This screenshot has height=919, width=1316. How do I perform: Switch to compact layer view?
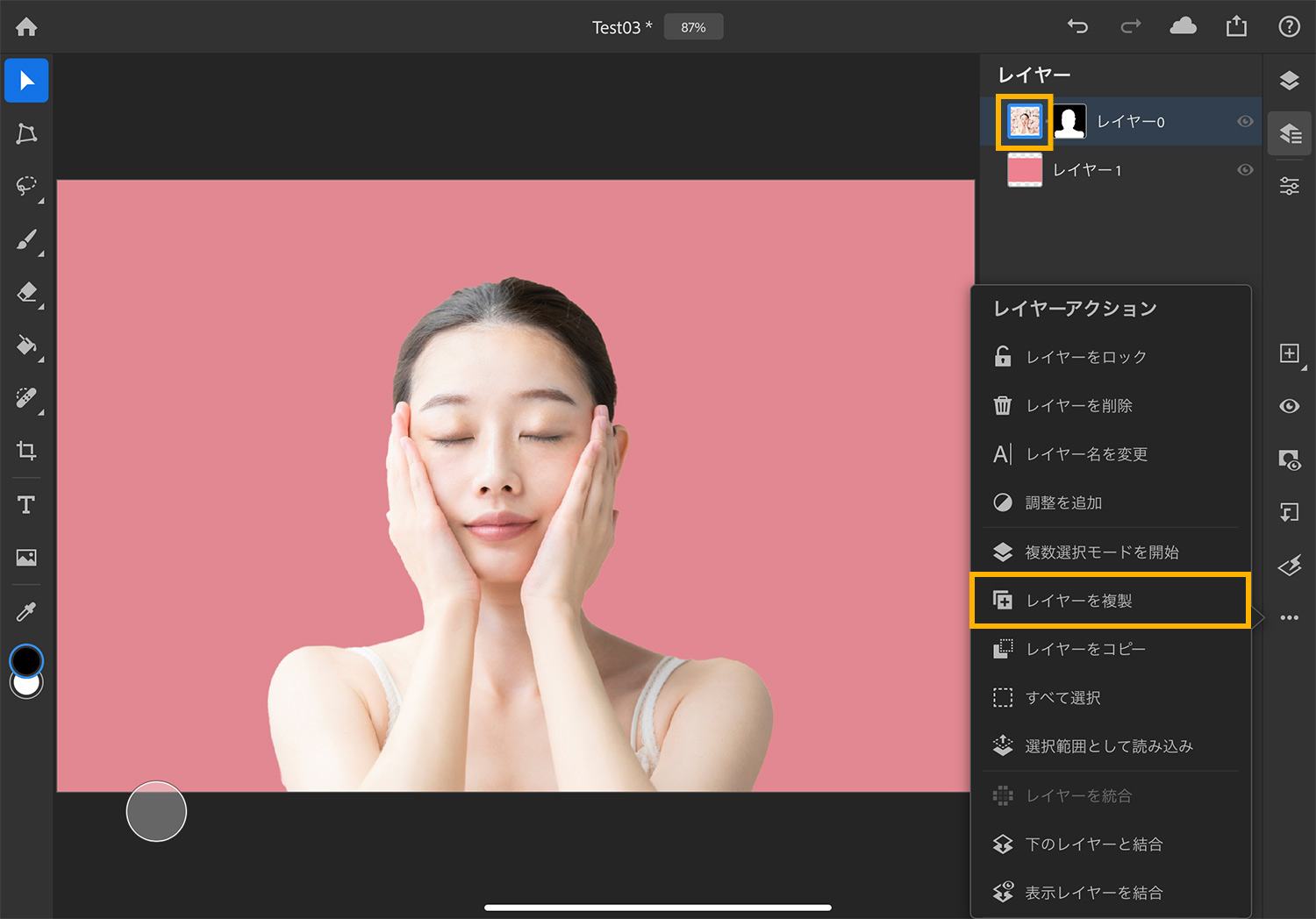(1289, 81)
